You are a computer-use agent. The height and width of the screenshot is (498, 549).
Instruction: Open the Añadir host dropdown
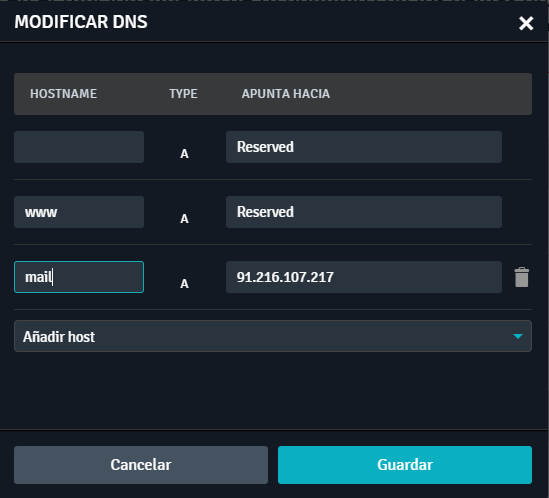pos(273,336)
